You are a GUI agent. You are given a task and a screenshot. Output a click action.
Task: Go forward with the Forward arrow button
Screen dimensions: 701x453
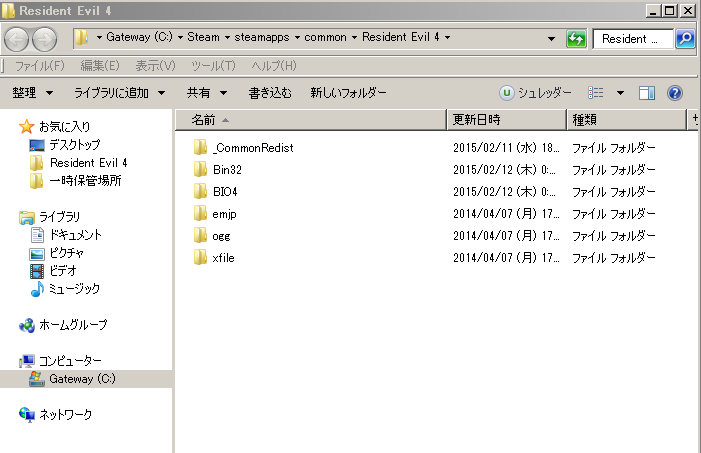pyautogui.click(x=45, y=39)
